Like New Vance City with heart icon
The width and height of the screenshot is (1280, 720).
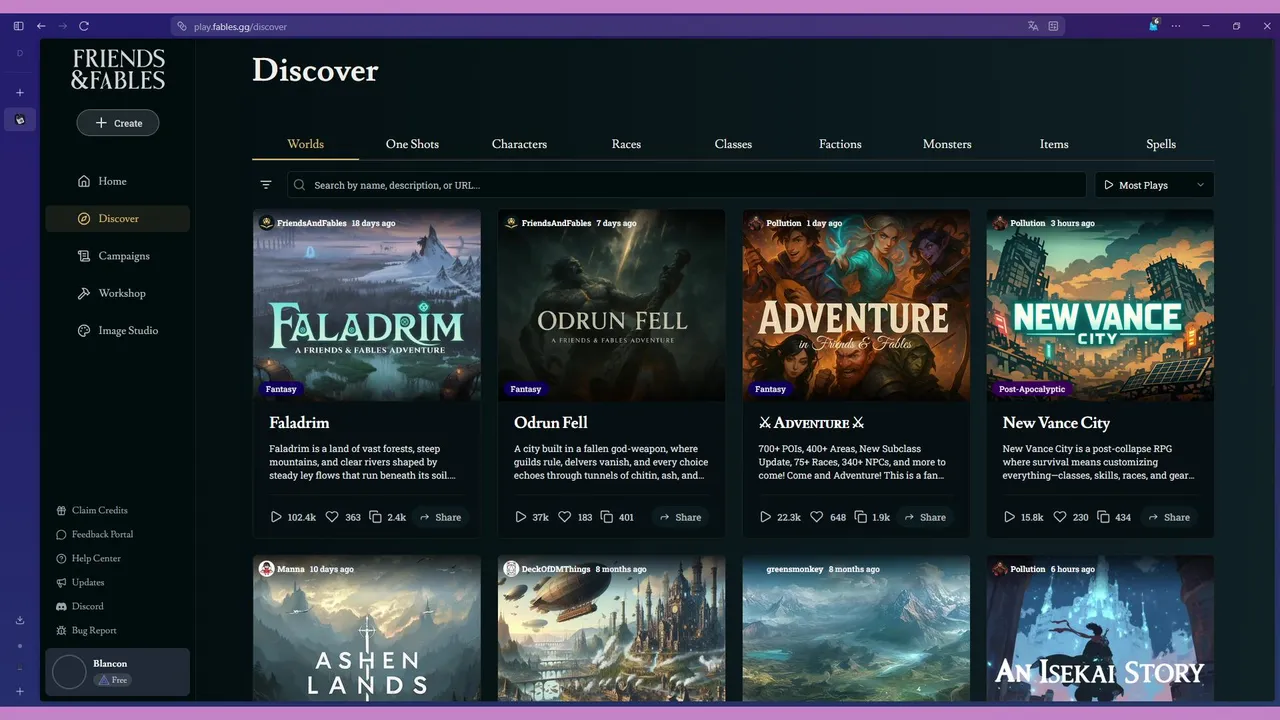tap(1060, 517)
